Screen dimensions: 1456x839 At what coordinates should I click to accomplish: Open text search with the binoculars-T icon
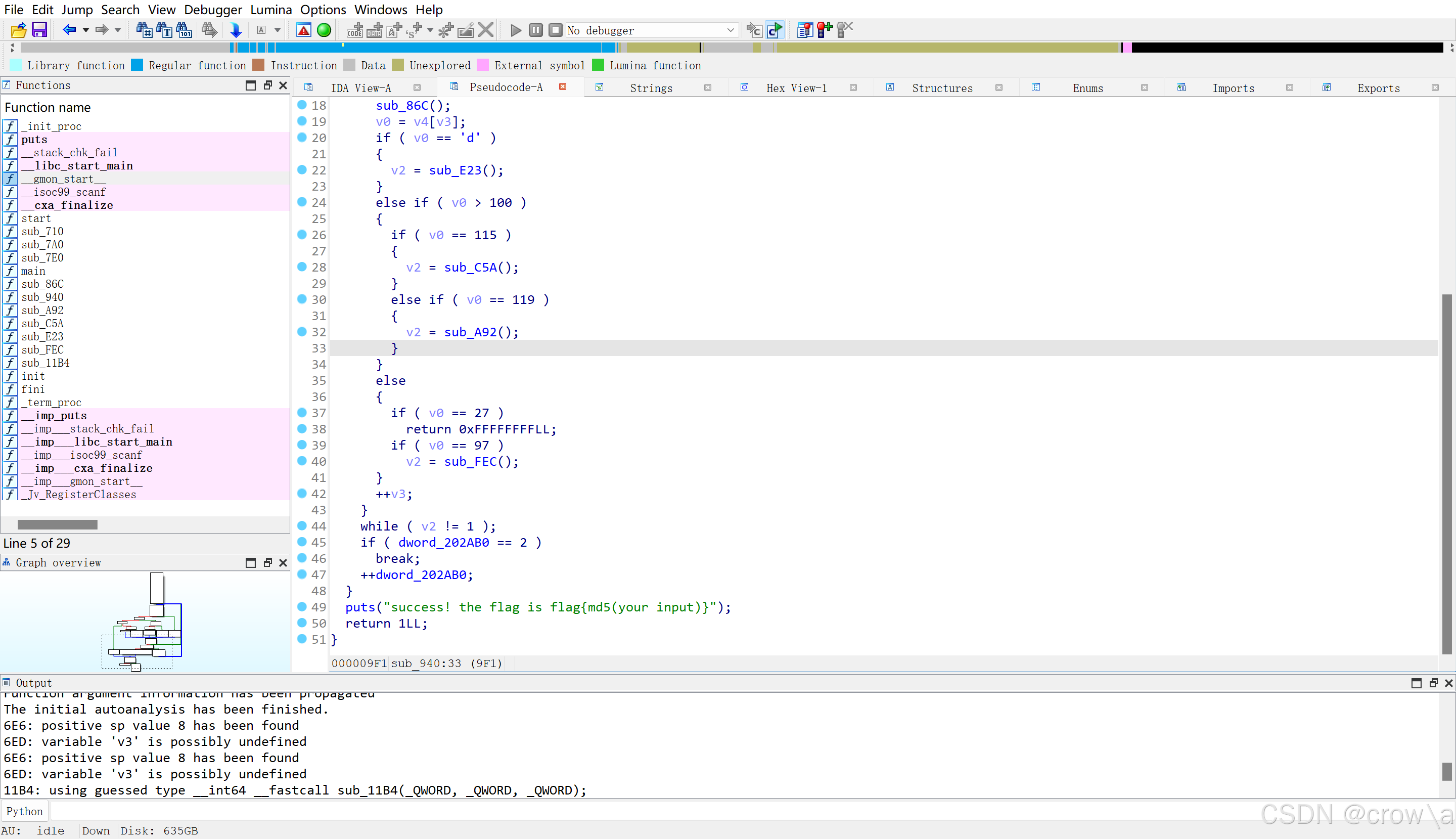[164, 30]
